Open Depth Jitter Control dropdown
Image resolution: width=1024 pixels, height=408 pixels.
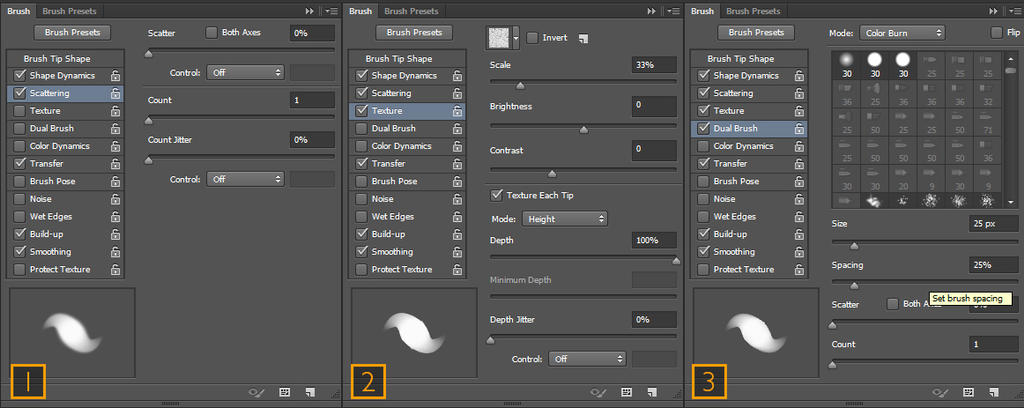[x=587, y=358]
